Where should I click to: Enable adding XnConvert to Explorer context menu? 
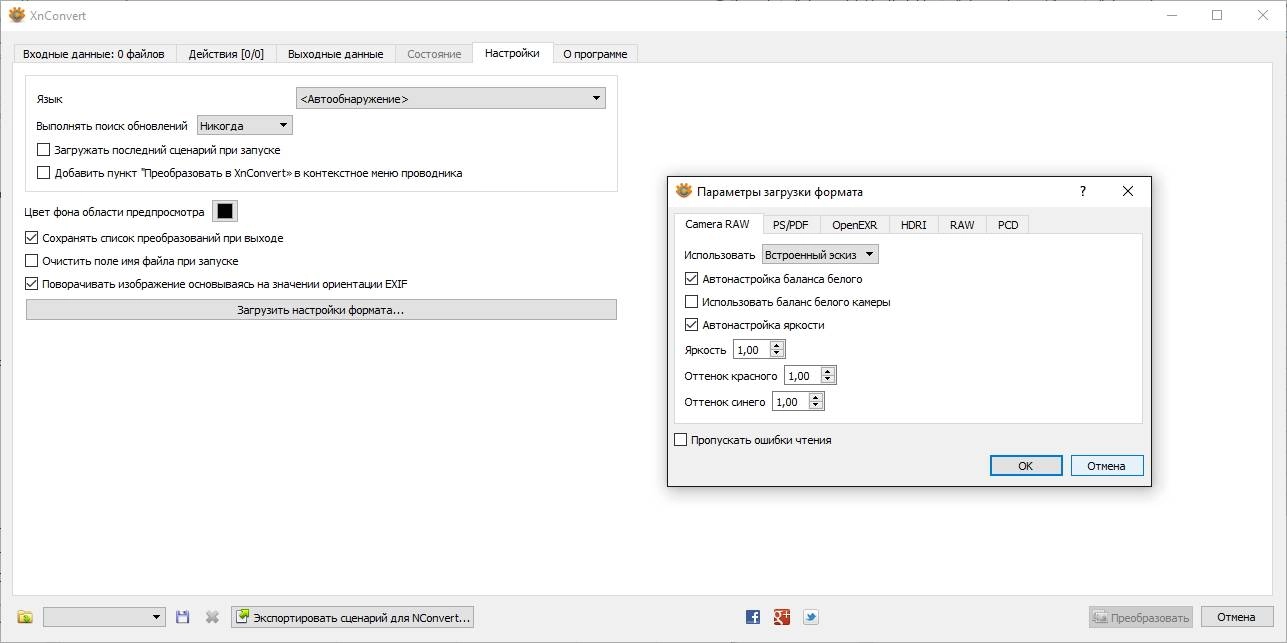[x=43, y=172]
